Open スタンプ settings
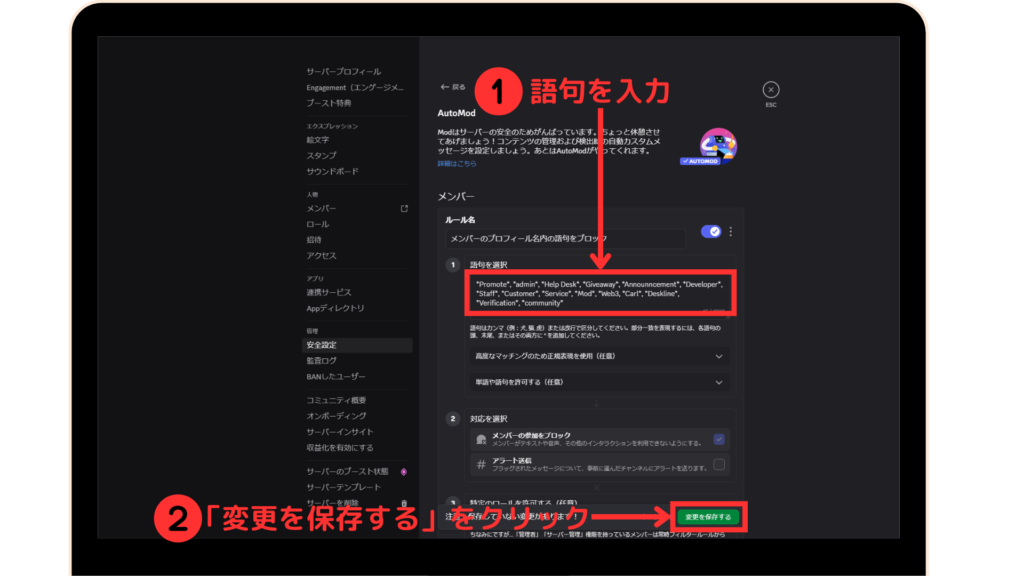The height and width of the screenshot is (576, 1024). tap(322, 155)
